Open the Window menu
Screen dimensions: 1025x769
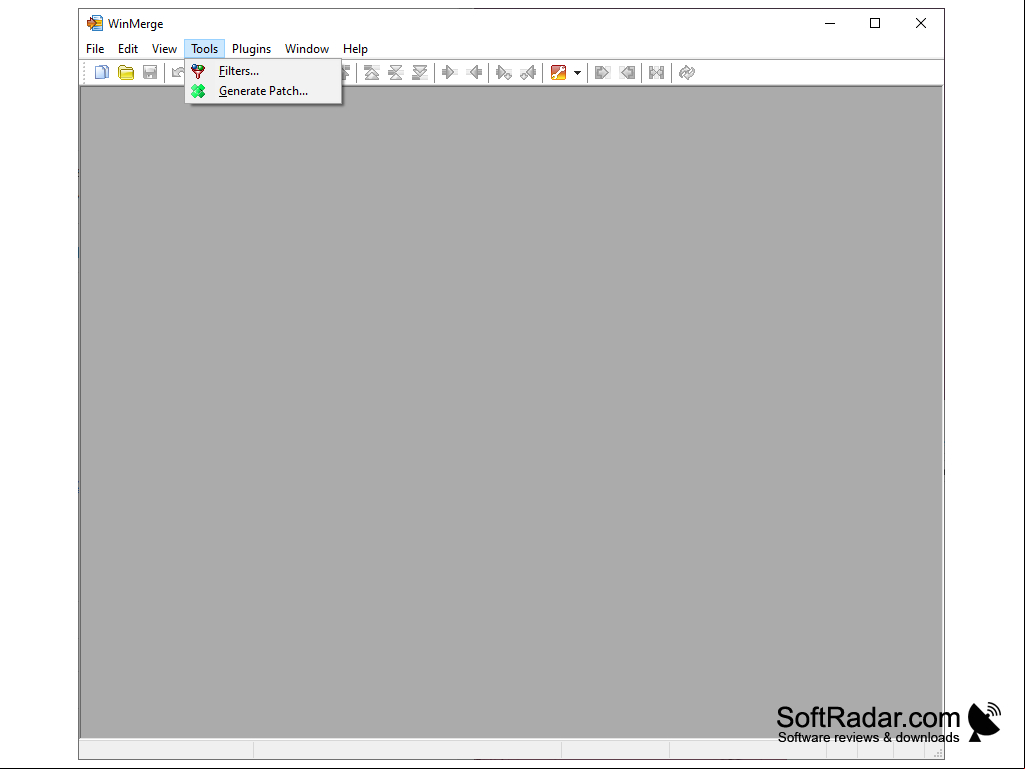pos(307,49)
